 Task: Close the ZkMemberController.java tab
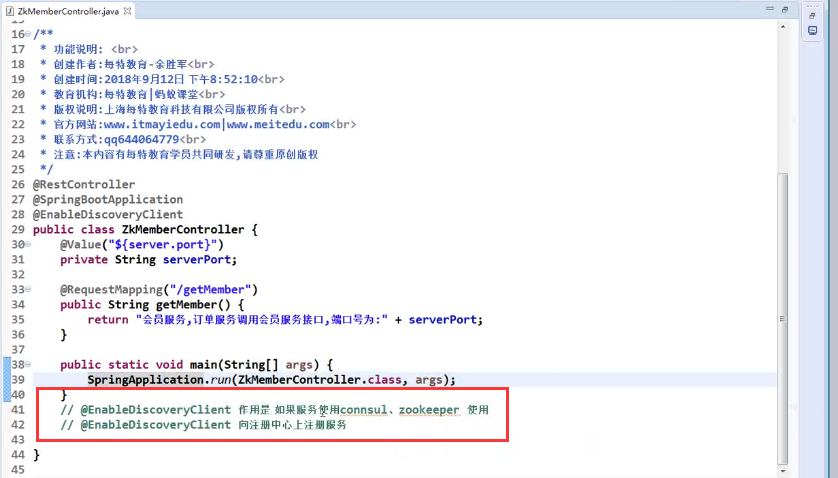coord(127,11)
